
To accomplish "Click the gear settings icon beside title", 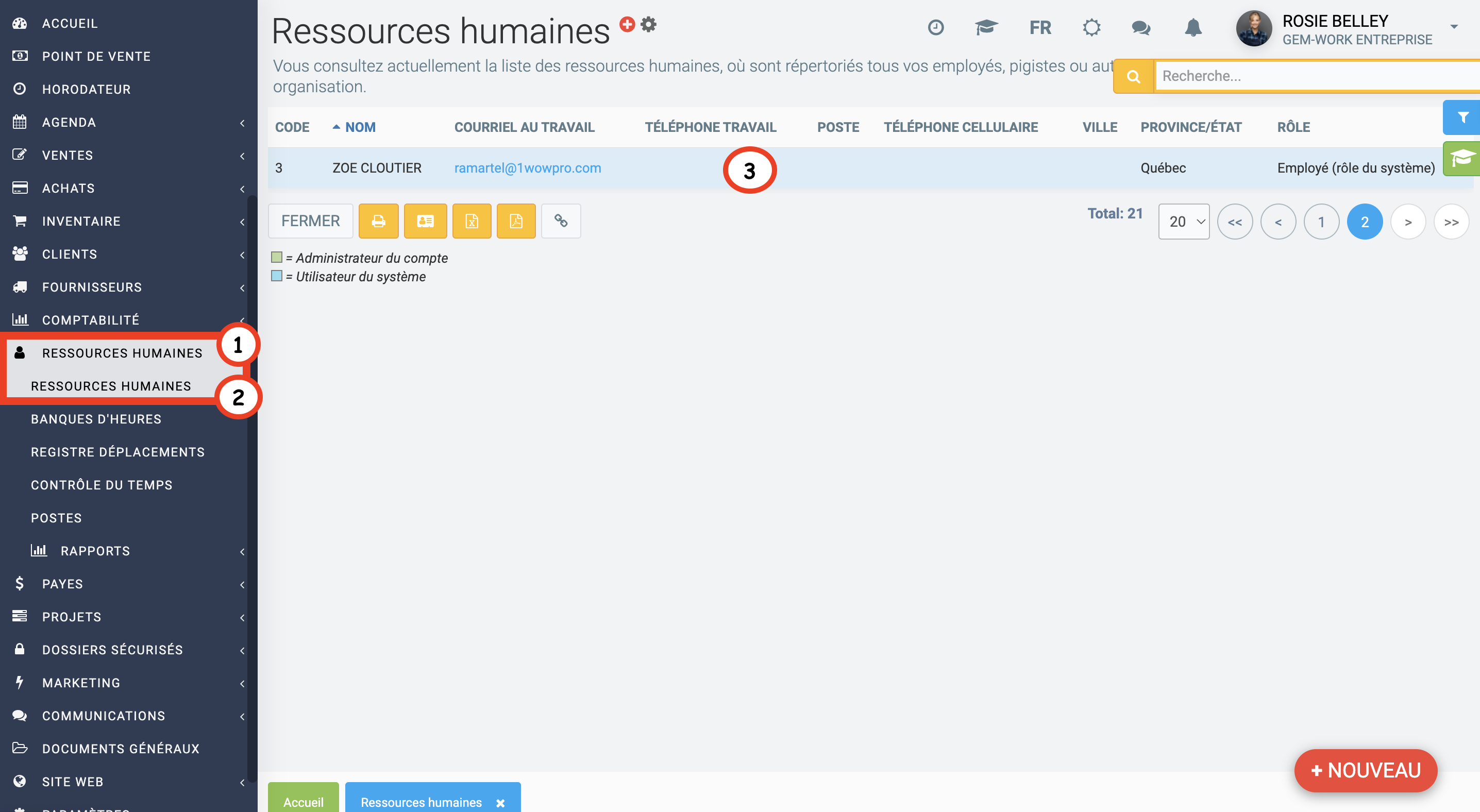I will tap(649, 24).
